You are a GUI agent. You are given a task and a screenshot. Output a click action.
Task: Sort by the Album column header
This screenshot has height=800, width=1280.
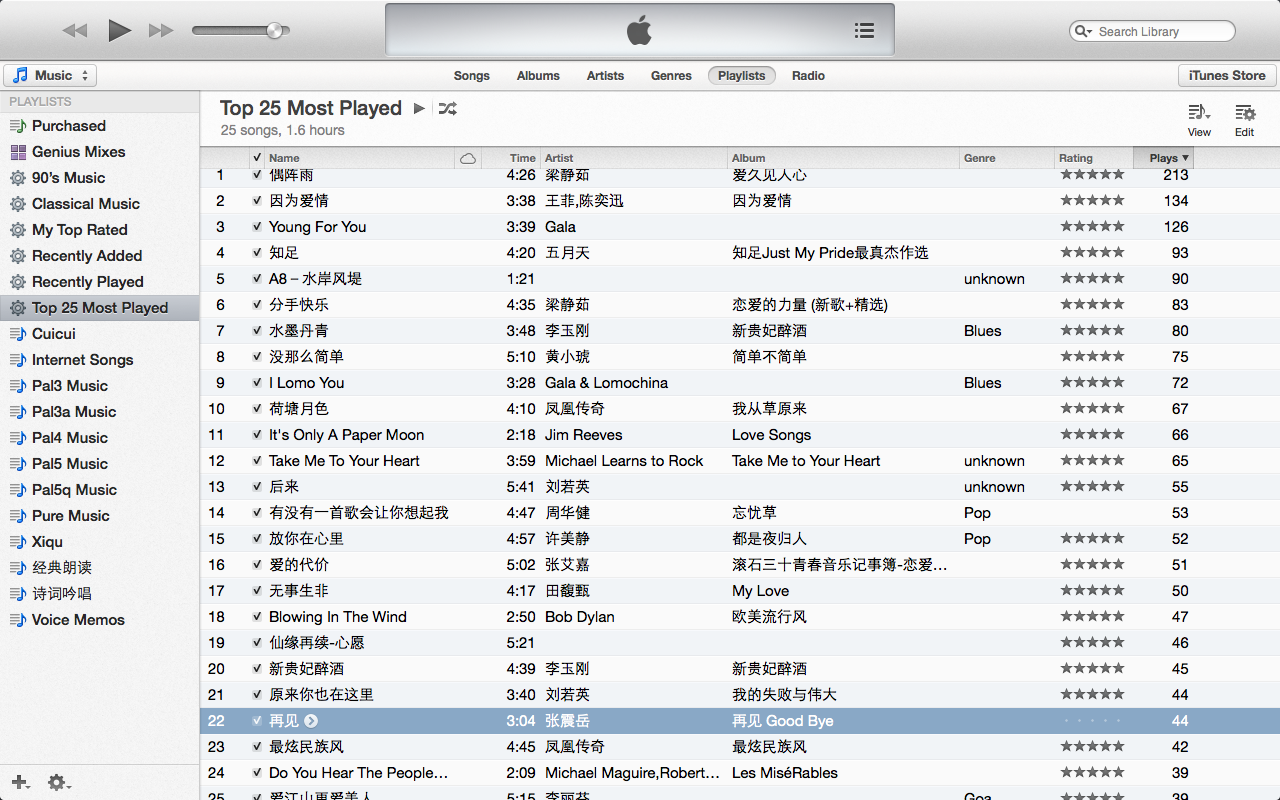(x=844, y=158)
